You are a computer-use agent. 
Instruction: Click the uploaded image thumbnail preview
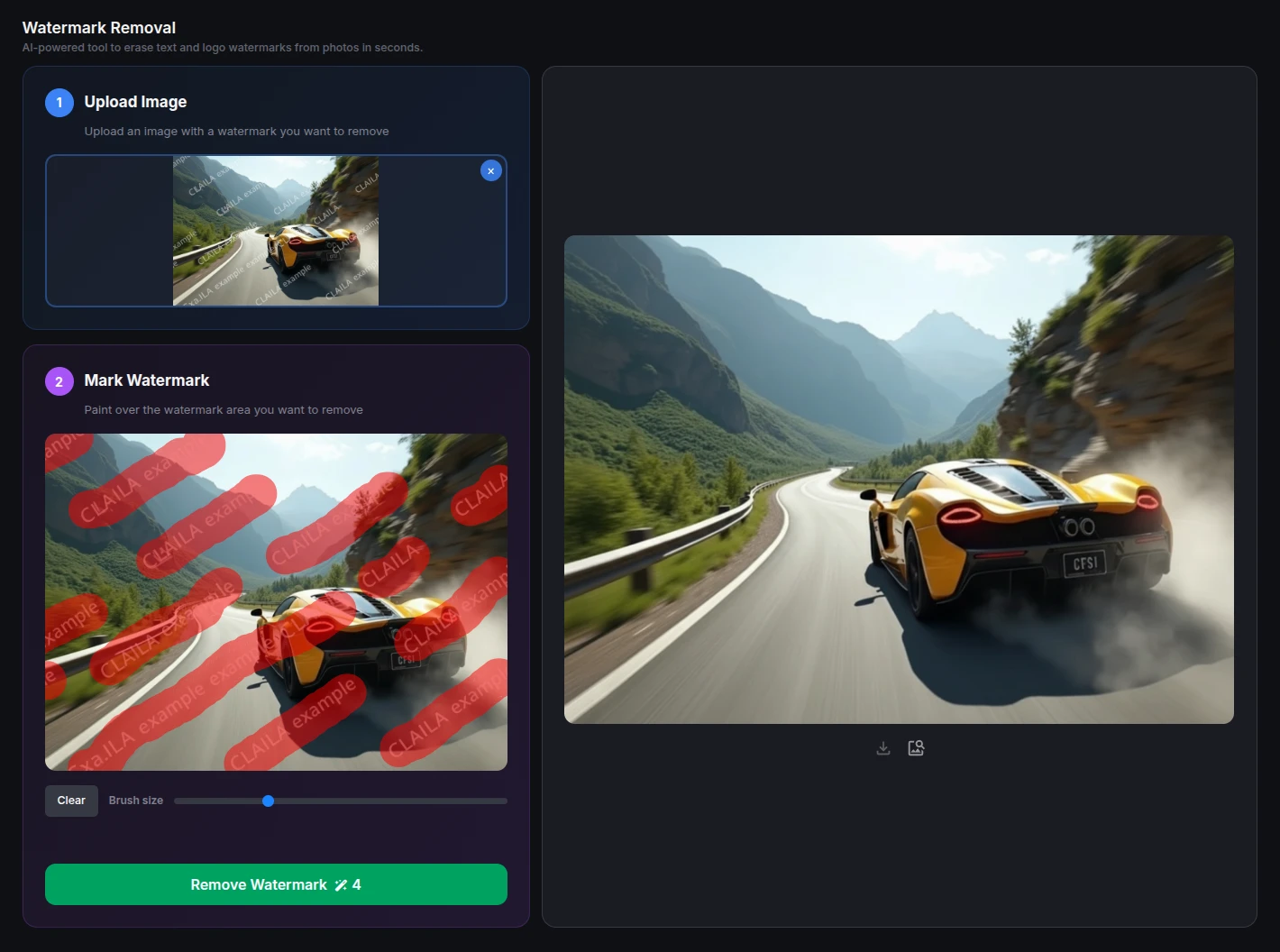pyautogui.click(x=276, y=231)
